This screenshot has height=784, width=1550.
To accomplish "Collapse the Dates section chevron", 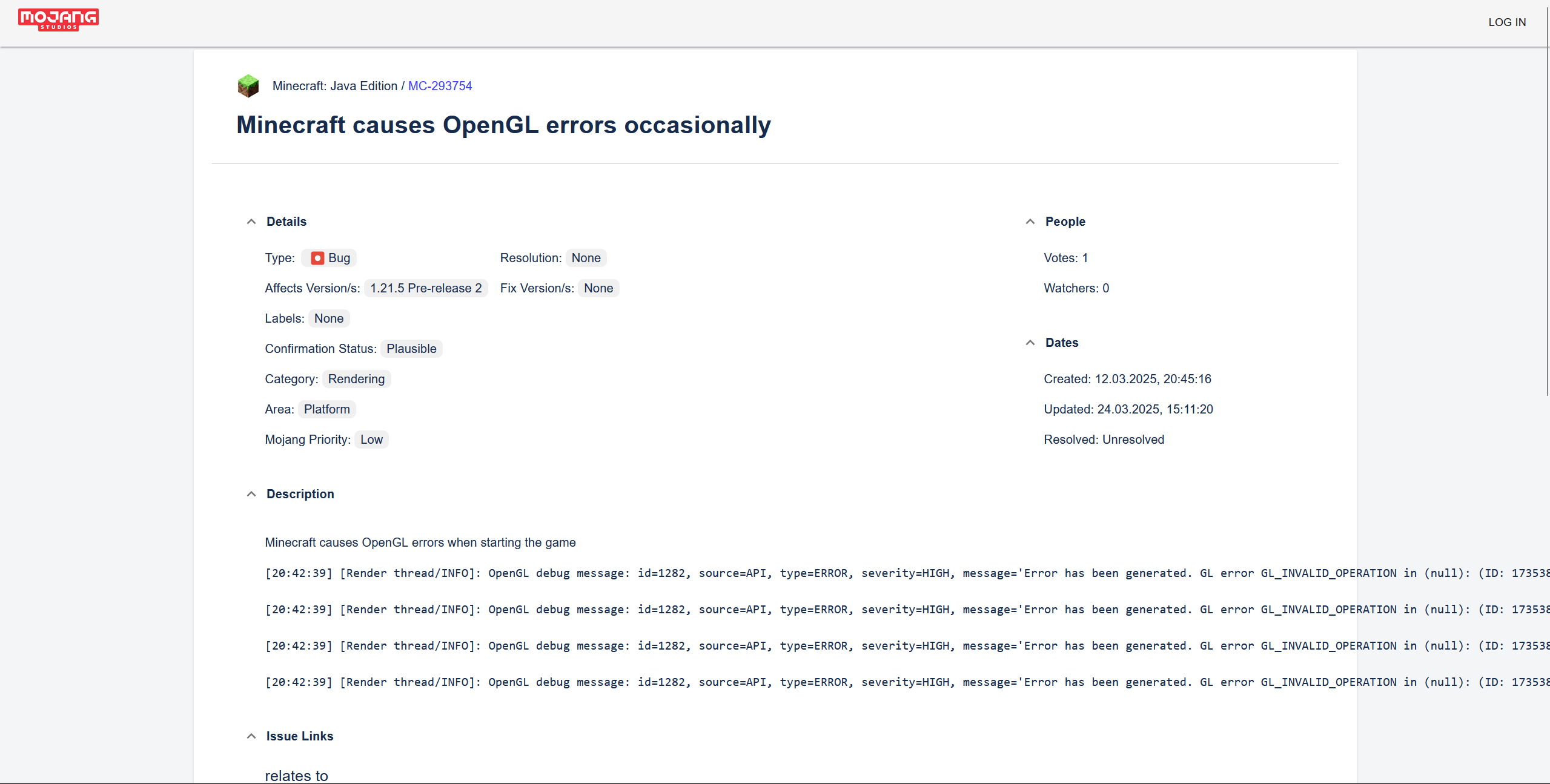I will pyautogui.click(x=1030, y=343).
